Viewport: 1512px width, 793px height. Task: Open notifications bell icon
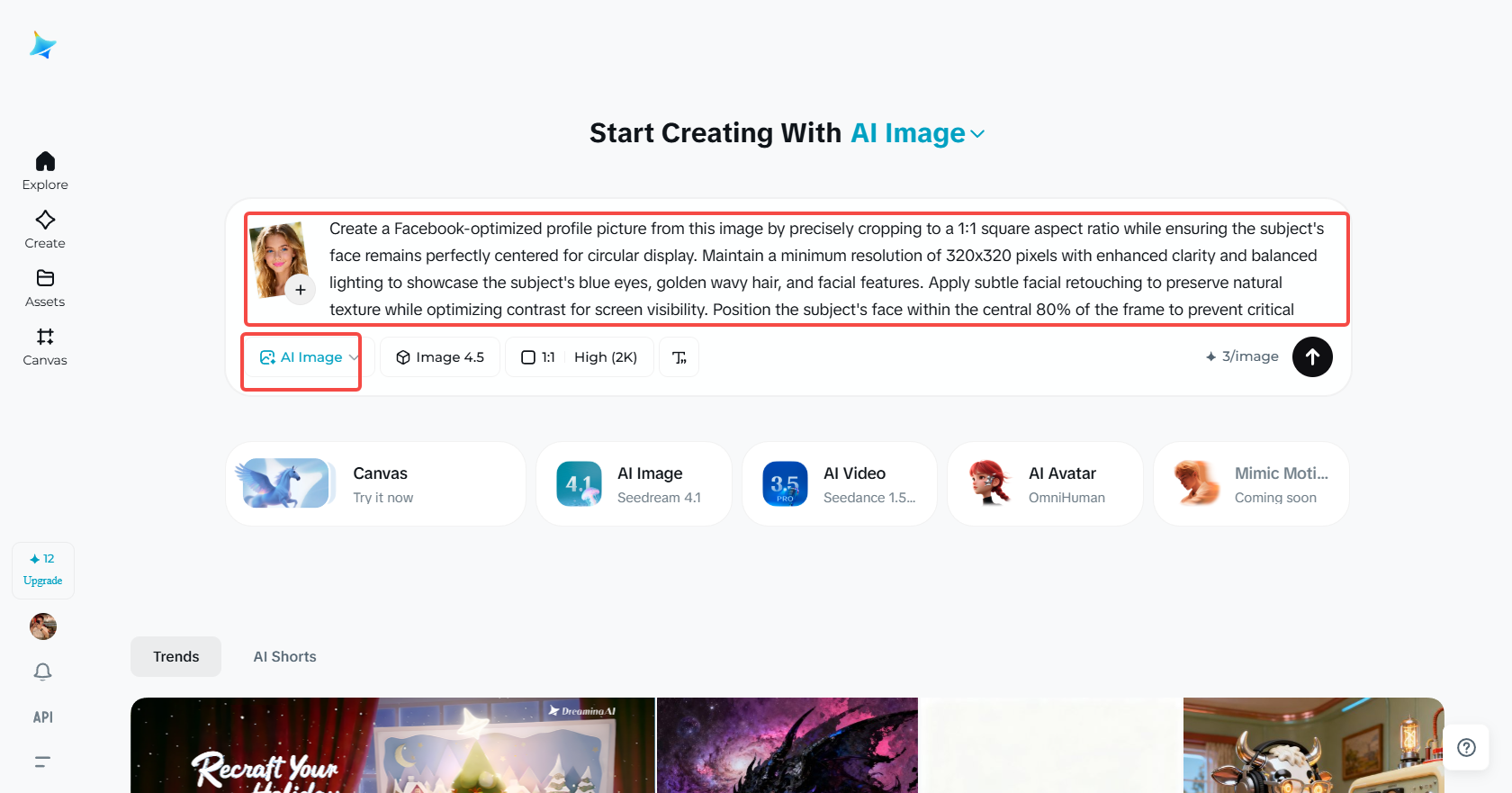click(43, 671)
